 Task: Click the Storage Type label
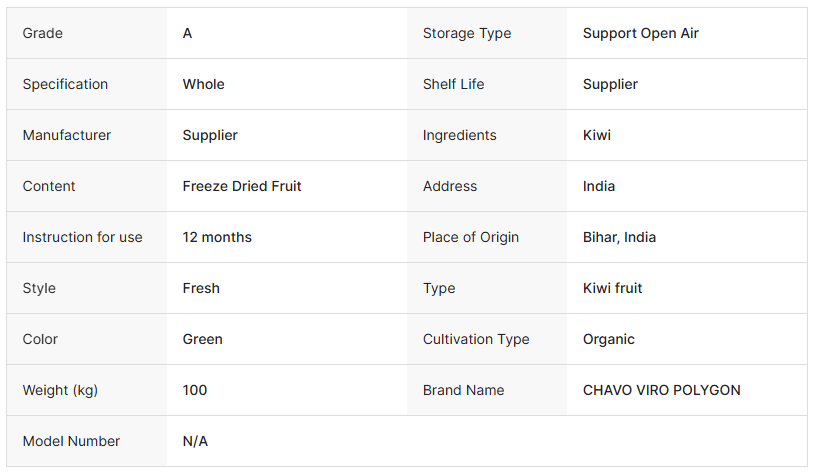coord(466,33)
